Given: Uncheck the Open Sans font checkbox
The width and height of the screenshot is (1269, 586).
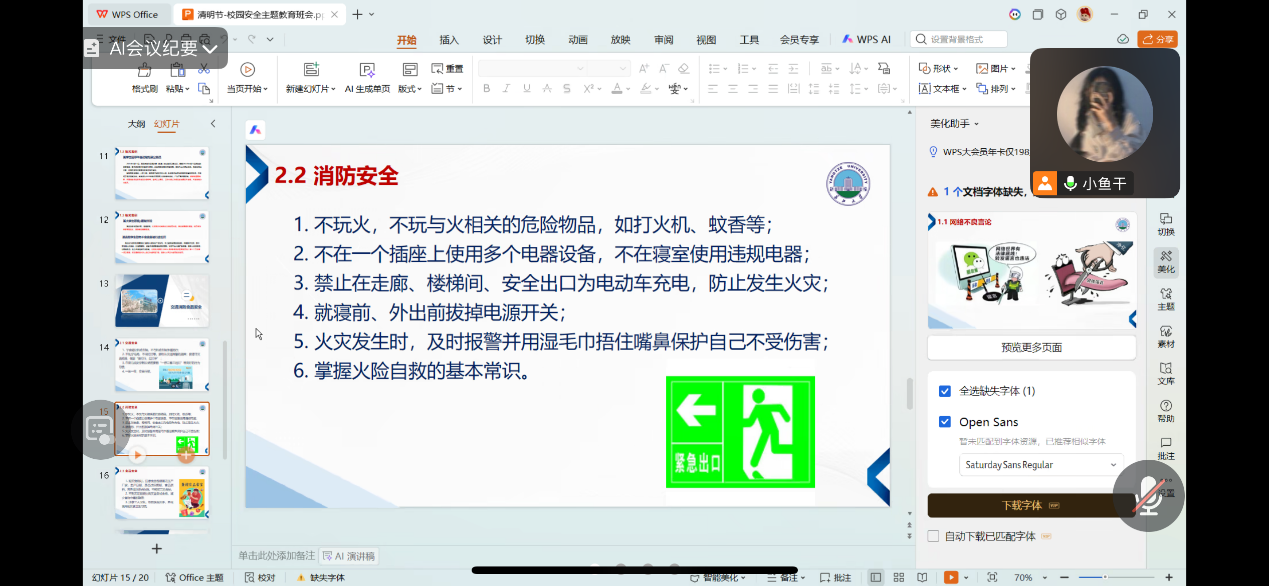Looking at the screenshot, I should pos(945,422).
